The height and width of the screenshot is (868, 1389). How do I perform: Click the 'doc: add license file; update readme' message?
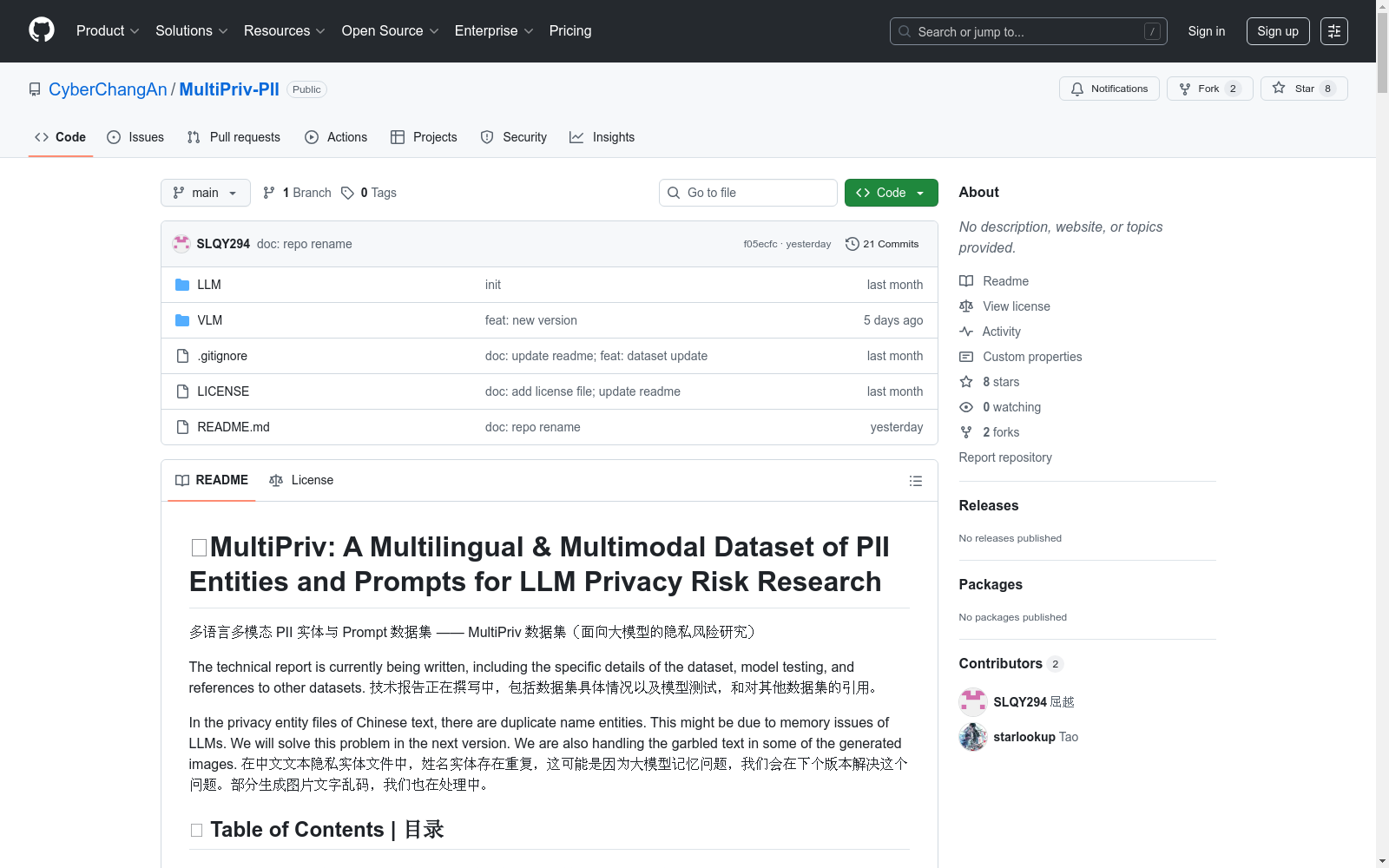583,391
